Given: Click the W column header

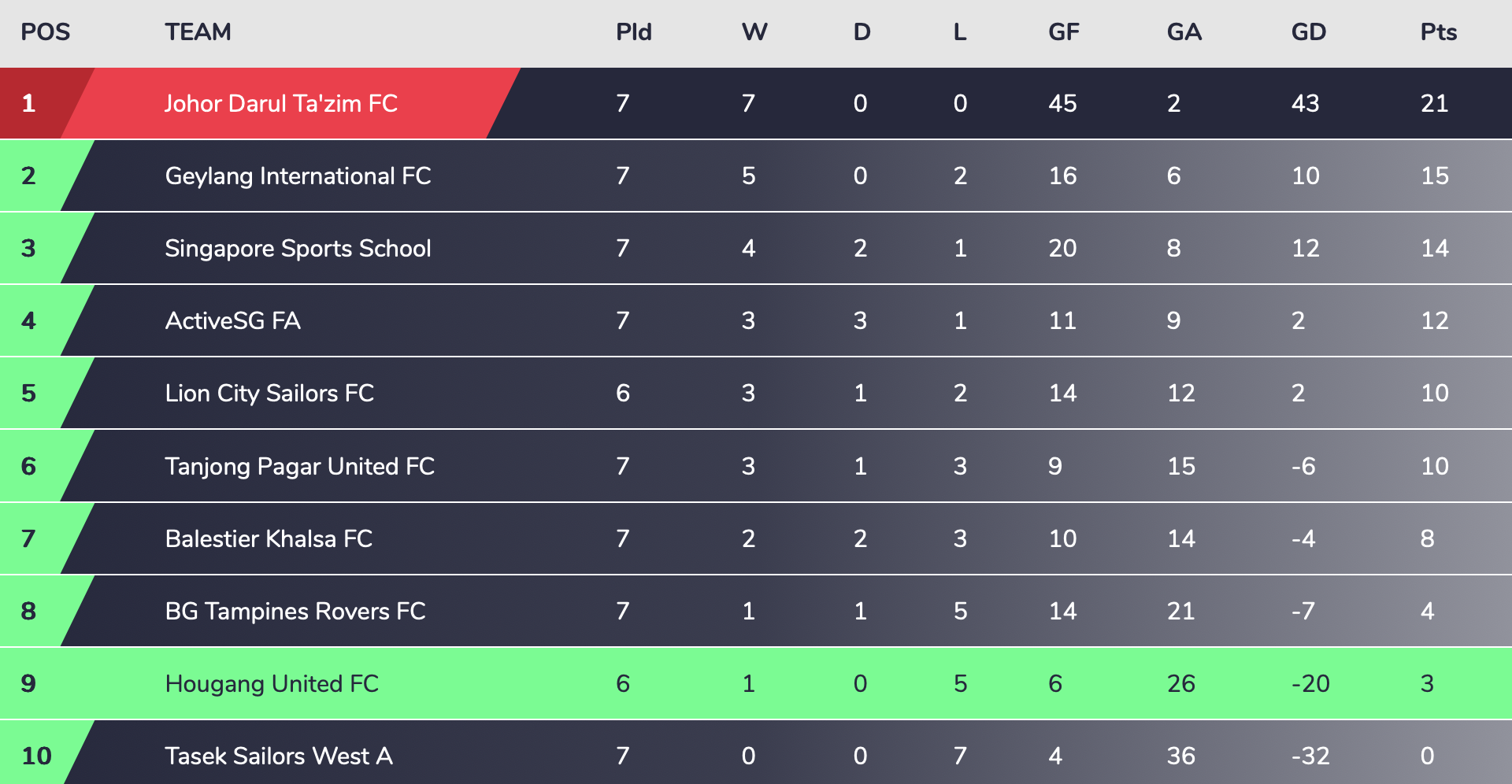Looking at the screenshot, I should pos(754,32).
